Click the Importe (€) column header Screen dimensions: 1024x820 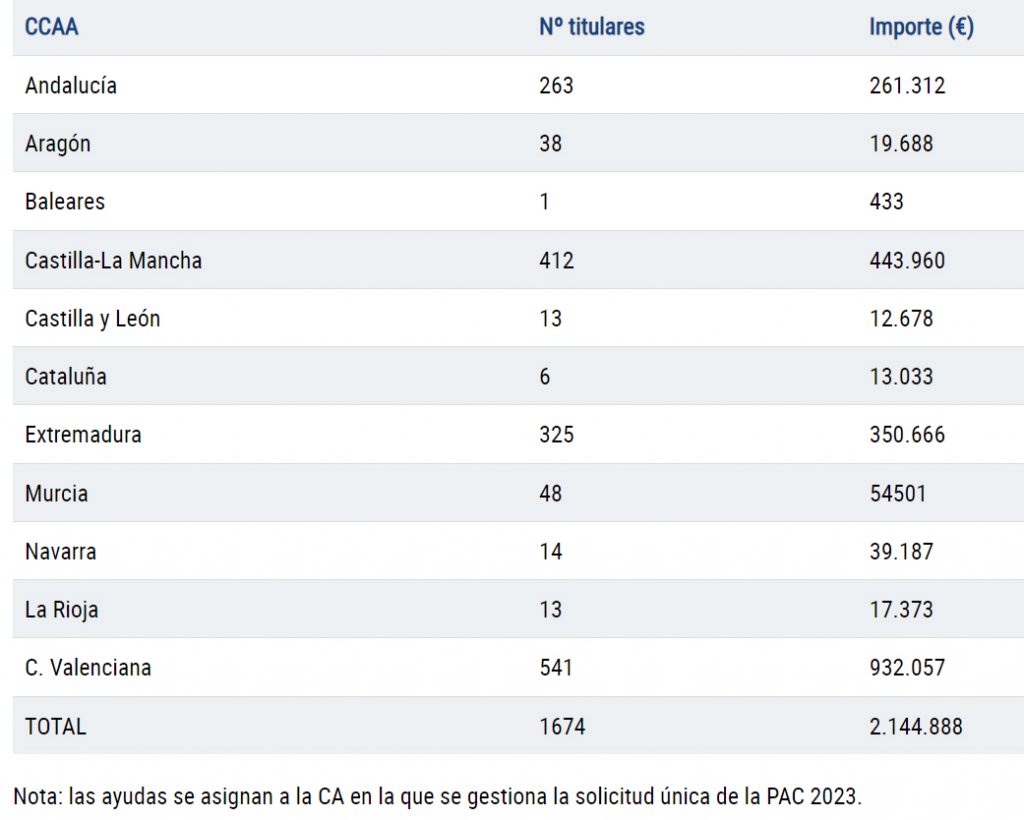[x=921, y=27]
